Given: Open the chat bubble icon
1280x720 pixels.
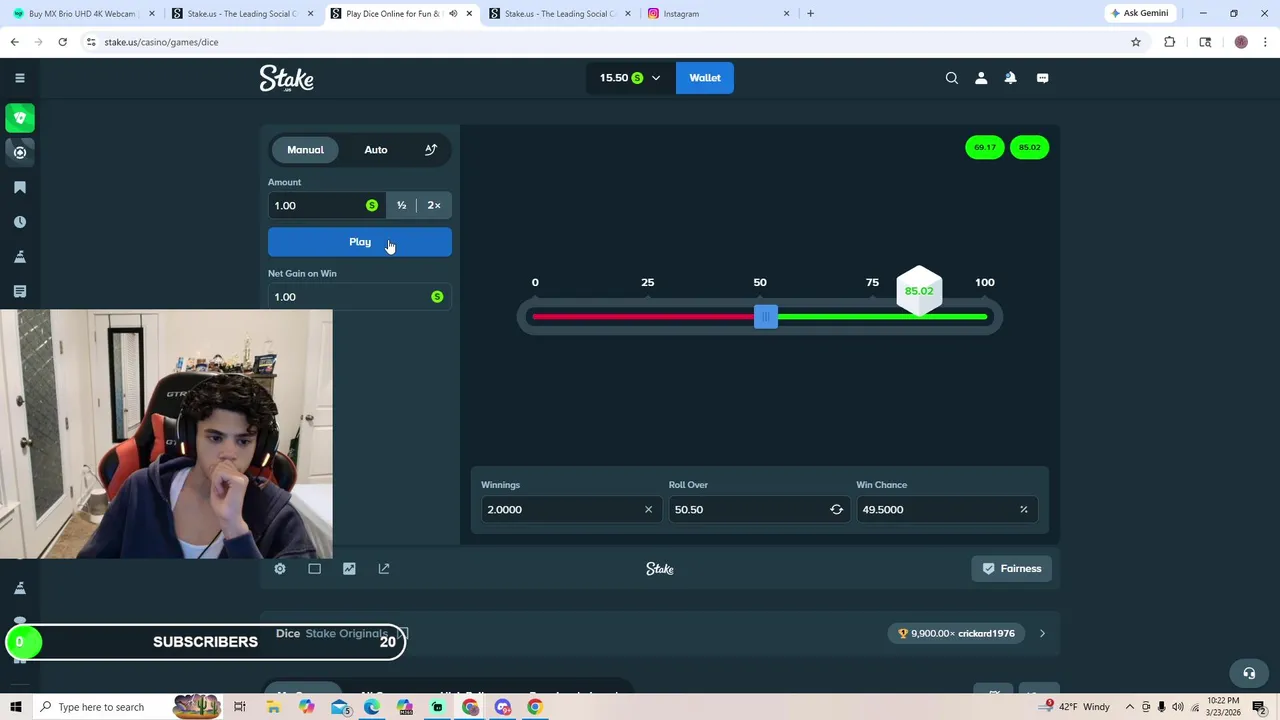Looking at the screenshot, I should pos(1042,78).
